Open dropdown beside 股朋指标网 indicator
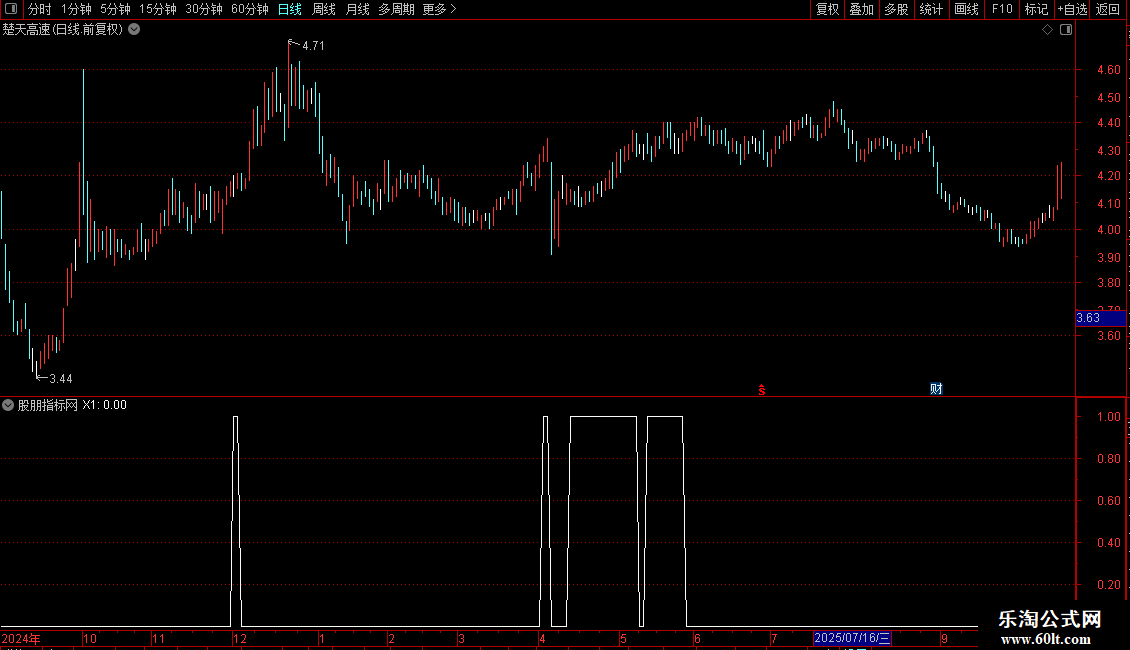This screenshot has height=650, width=1130. (8, 405)
